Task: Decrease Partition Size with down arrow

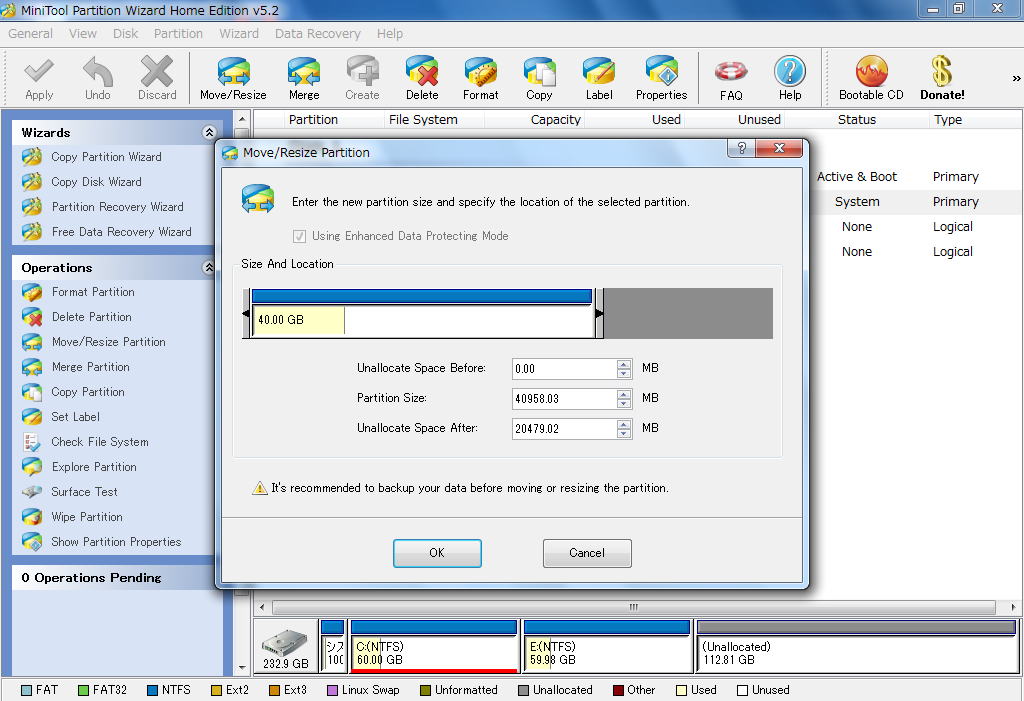Action: (624, 403)
